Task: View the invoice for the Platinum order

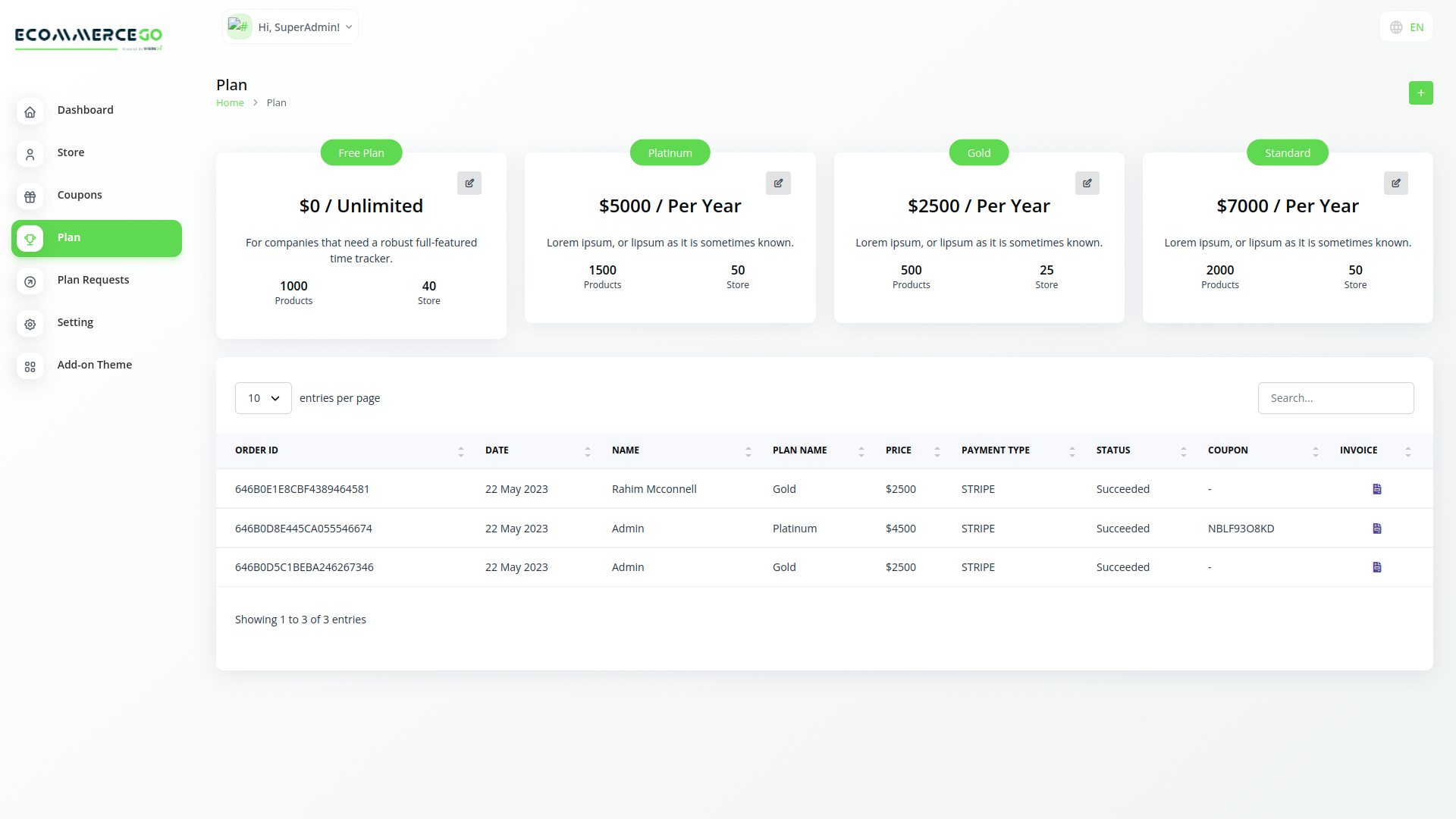Action: (1376, 529)
